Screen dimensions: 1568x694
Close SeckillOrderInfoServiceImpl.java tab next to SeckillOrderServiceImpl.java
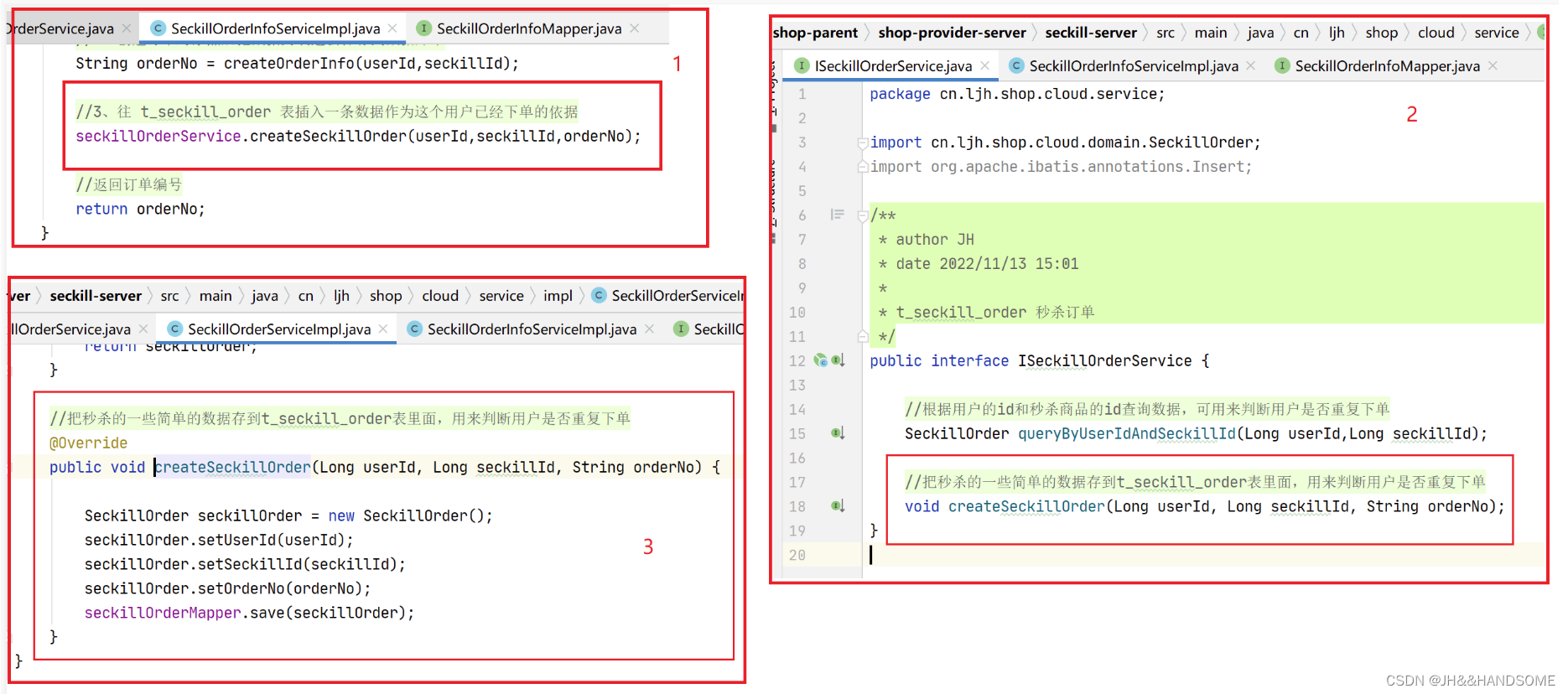pyautogui.click(x=649, y=329)
